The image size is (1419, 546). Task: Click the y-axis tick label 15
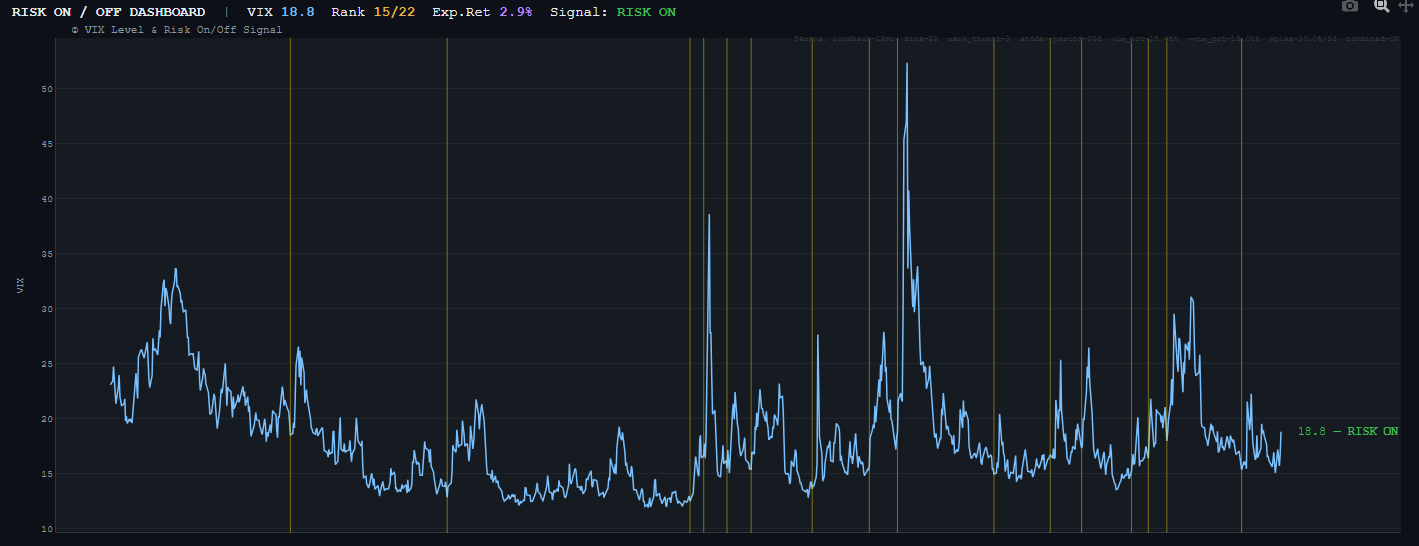46,474
